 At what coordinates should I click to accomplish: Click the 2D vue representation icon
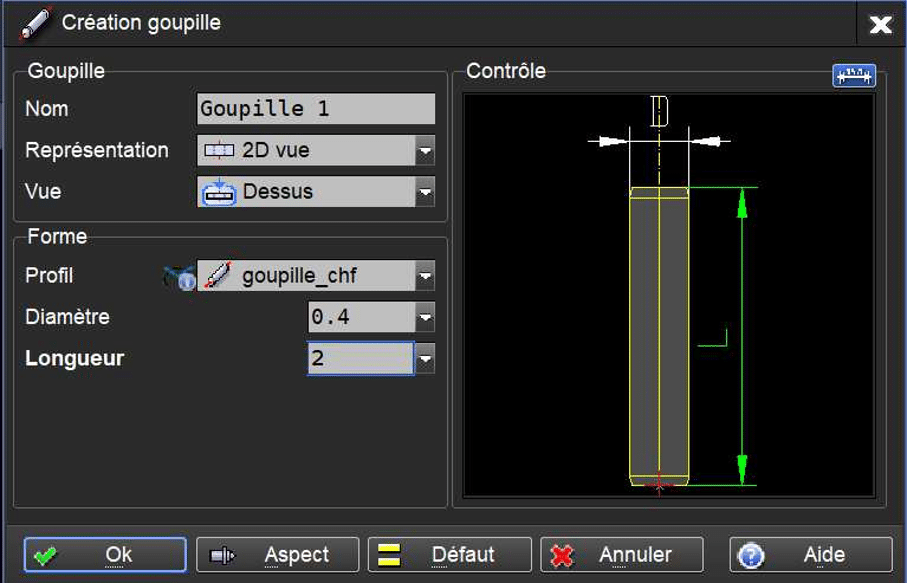[x=219, y=151]
